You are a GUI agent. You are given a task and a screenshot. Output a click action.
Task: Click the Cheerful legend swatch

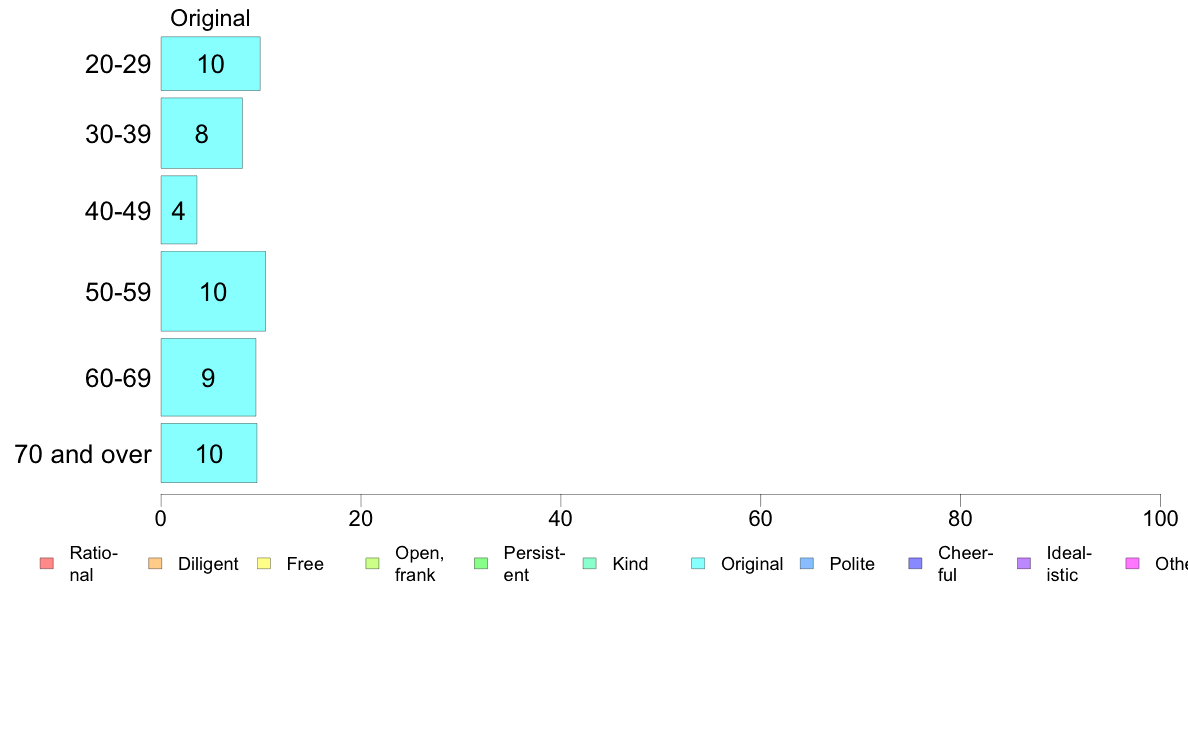pos(915,563)
